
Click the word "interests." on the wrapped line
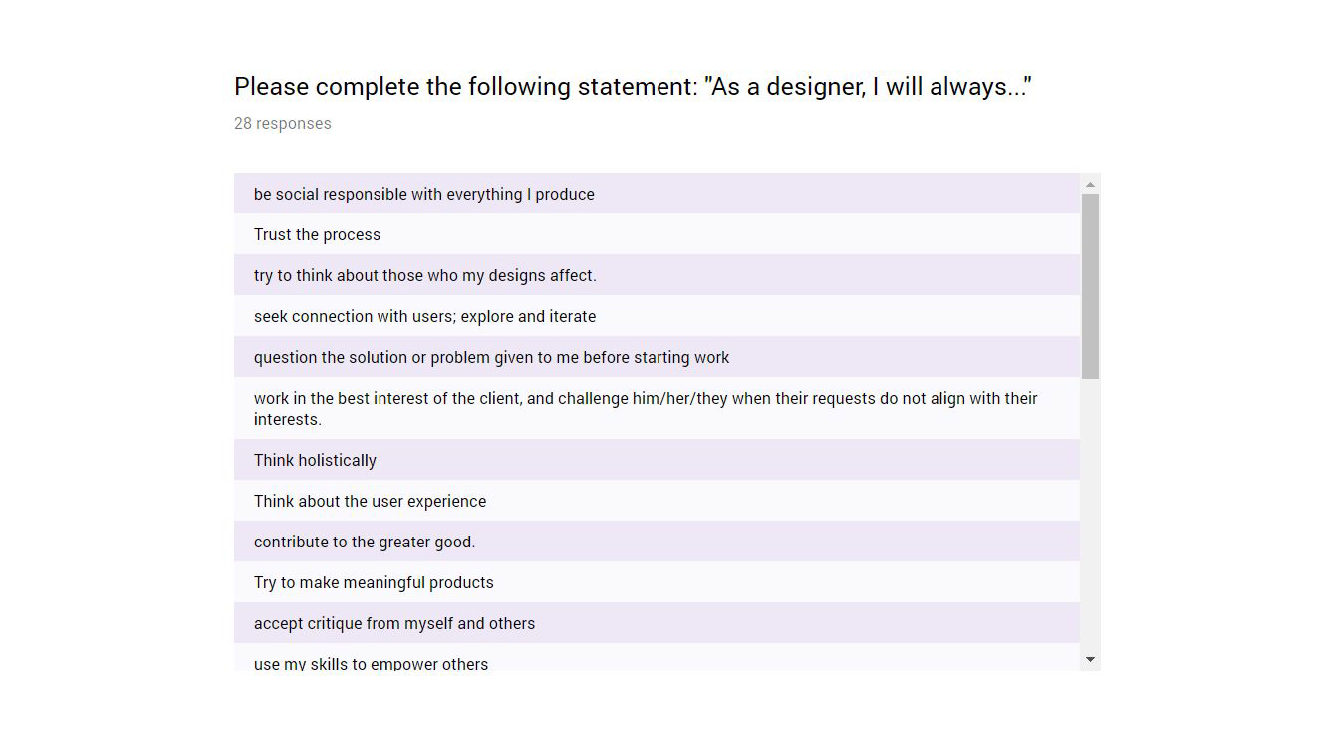[x=288, y=420]
